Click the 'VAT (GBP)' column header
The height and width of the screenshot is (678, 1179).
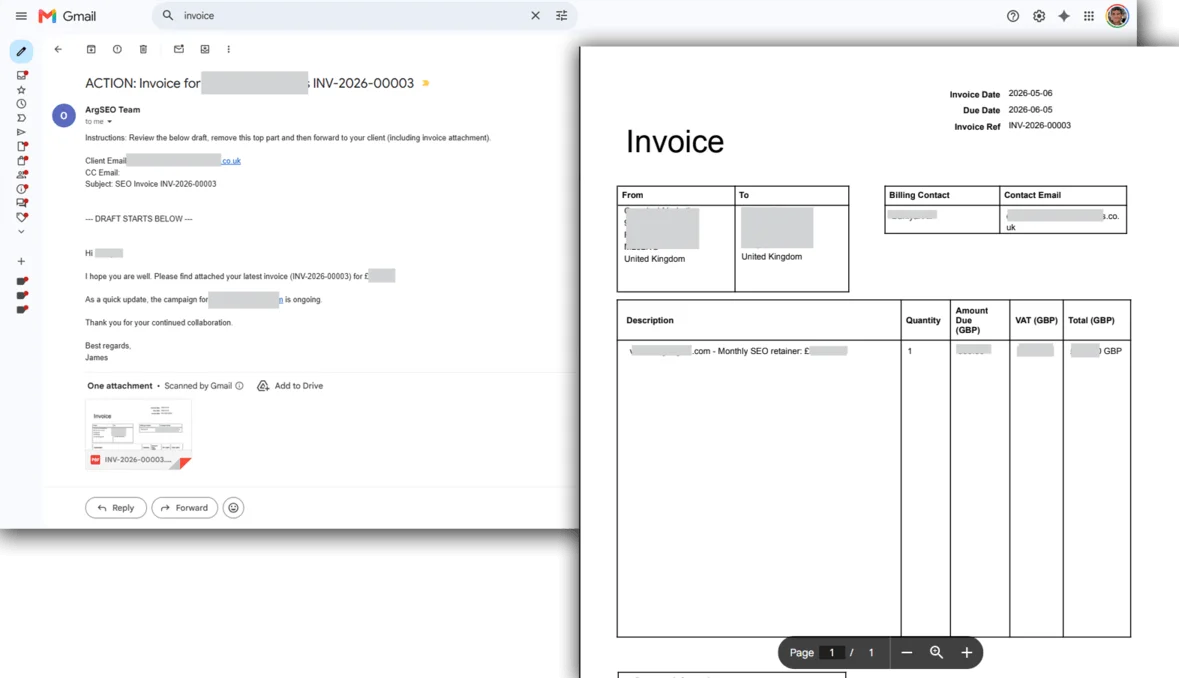[x=1036, y=320]
